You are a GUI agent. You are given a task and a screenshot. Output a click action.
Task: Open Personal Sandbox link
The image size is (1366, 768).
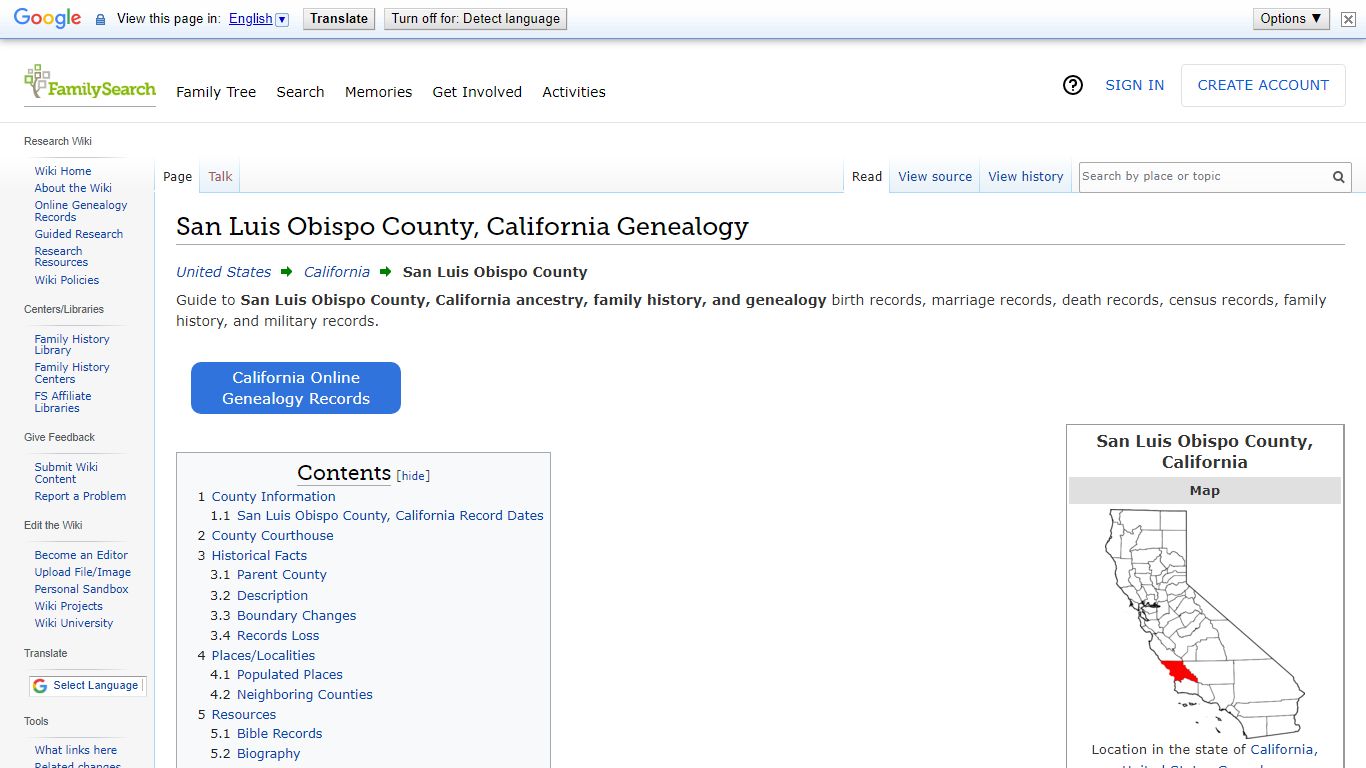click(82, 589)
